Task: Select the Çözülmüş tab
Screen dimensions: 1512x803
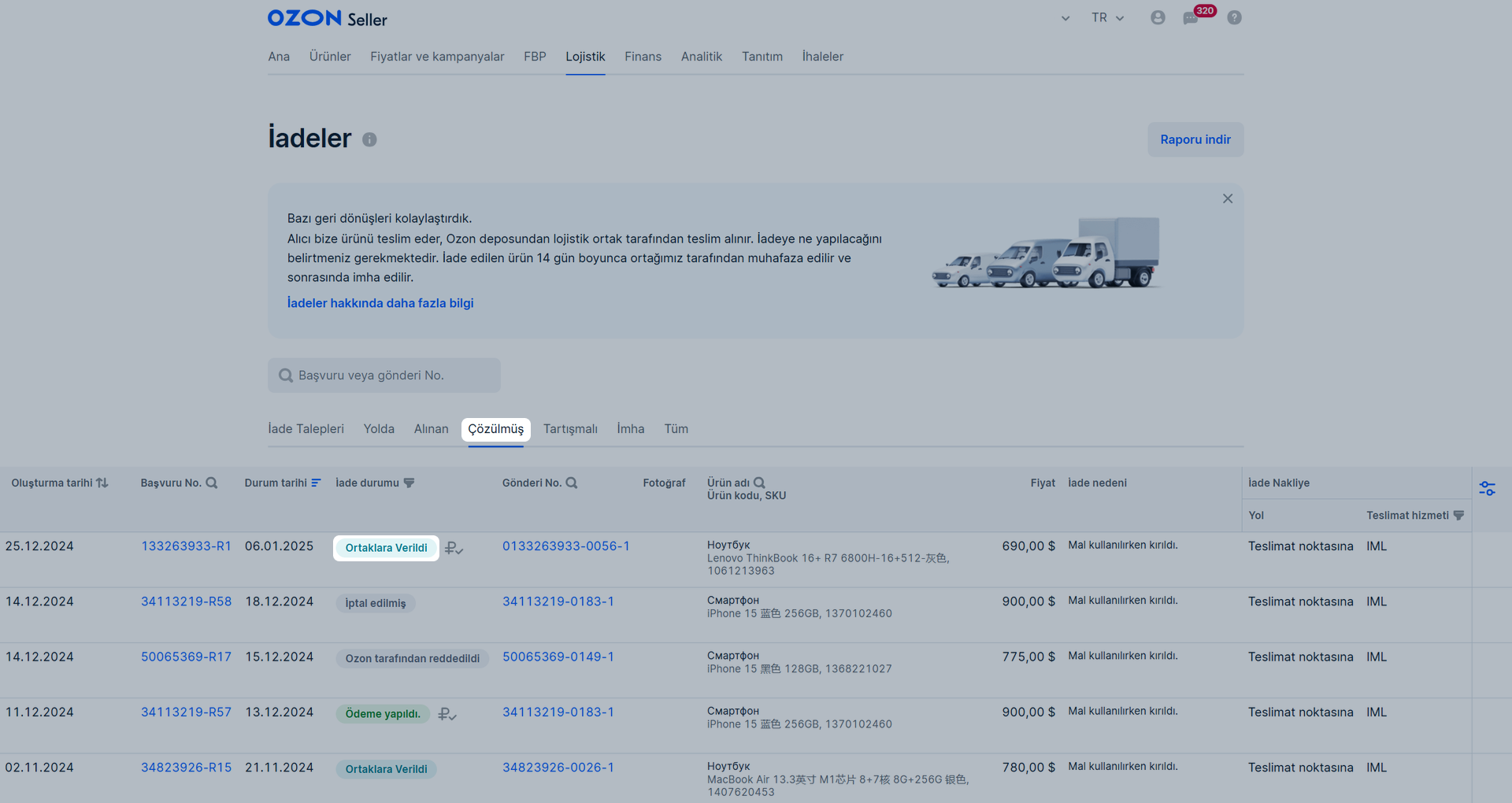Action: (496, 429)
